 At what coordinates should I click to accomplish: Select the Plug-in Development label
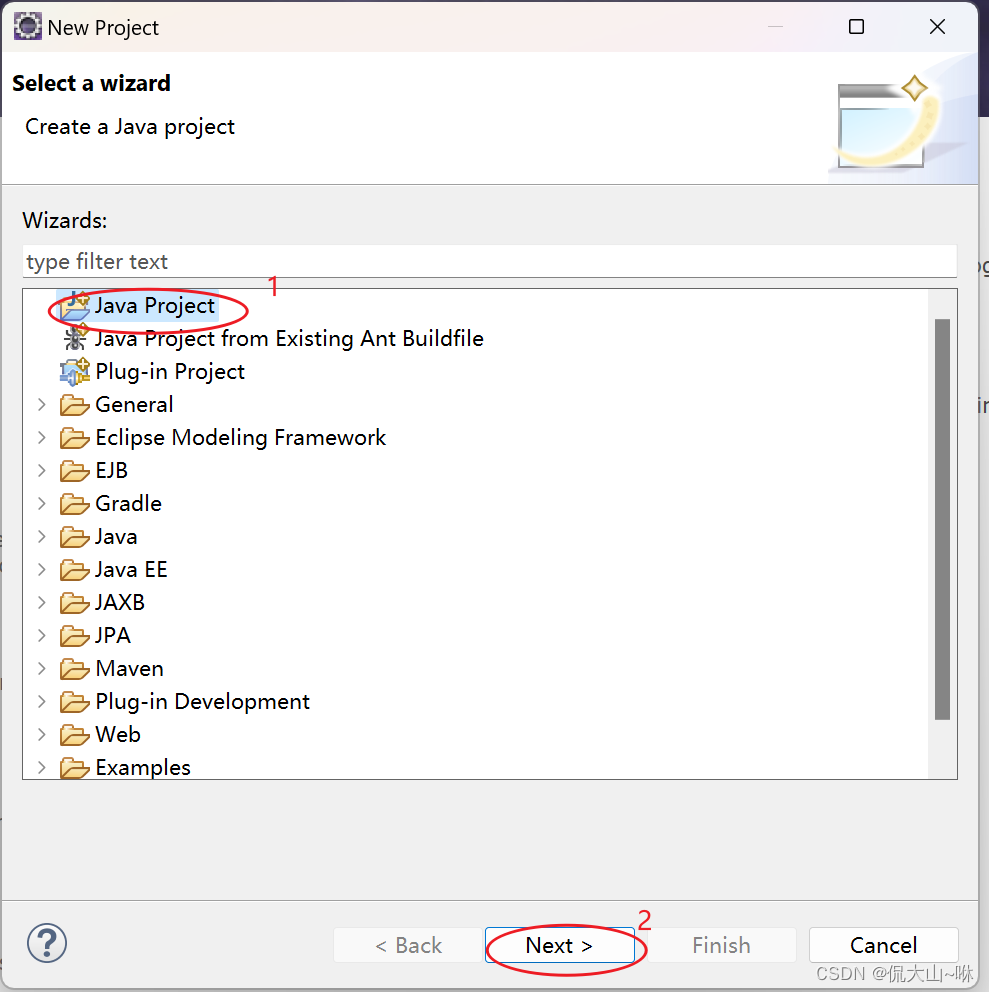tap(202, 701)
